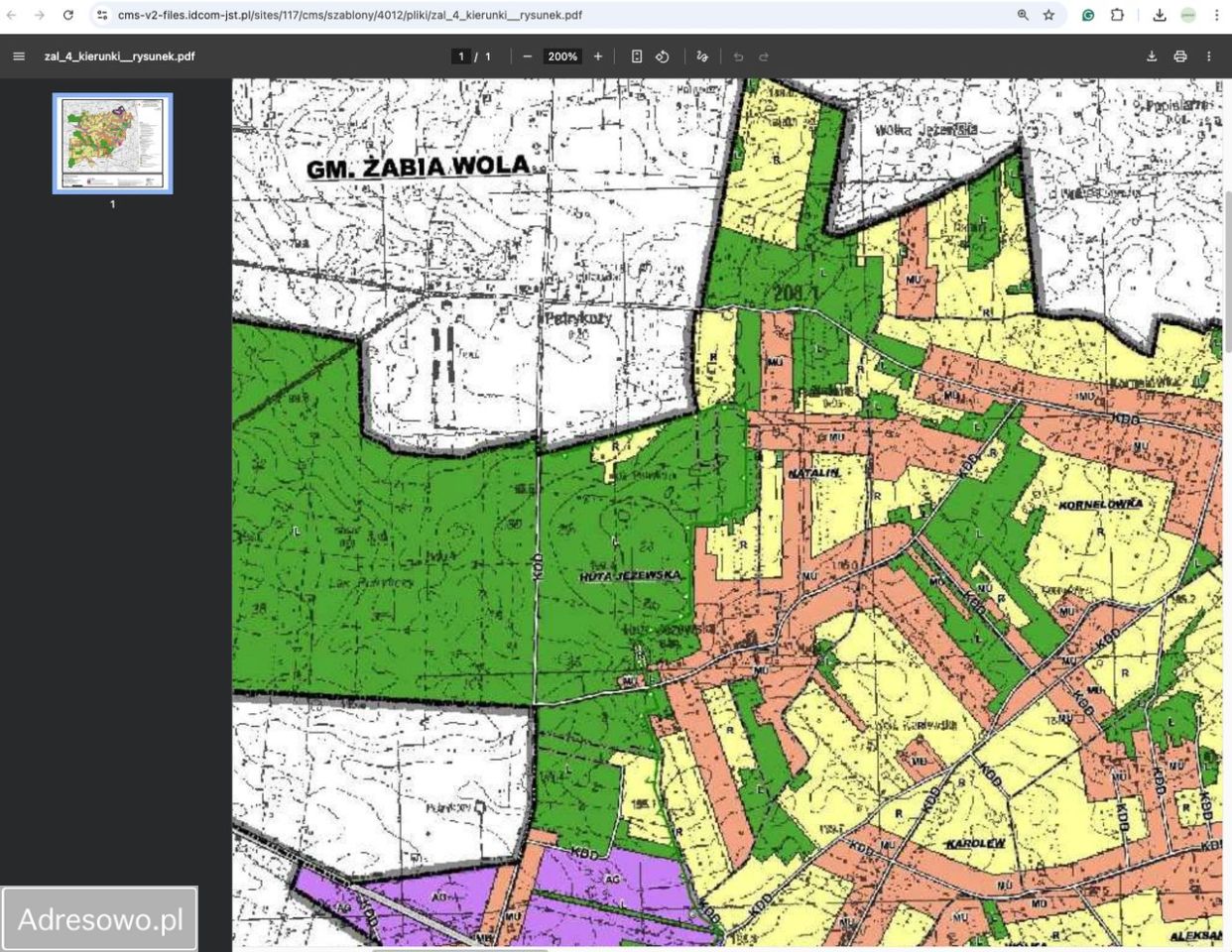Download the PDF from the viewer toolbar
Screen dimensions: 1232x952
point(1152,57)
